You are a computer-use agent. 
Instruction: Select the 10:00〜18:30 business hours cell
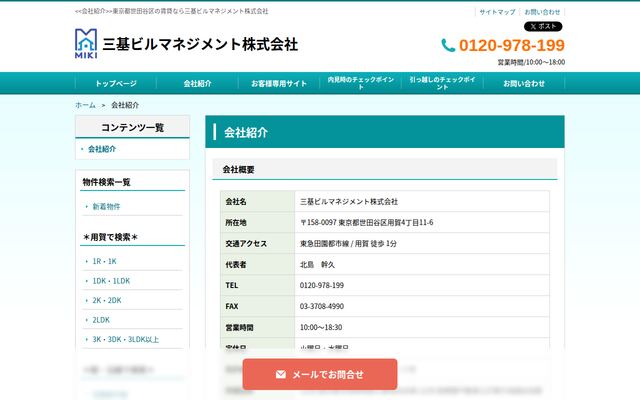click(422, 327)
